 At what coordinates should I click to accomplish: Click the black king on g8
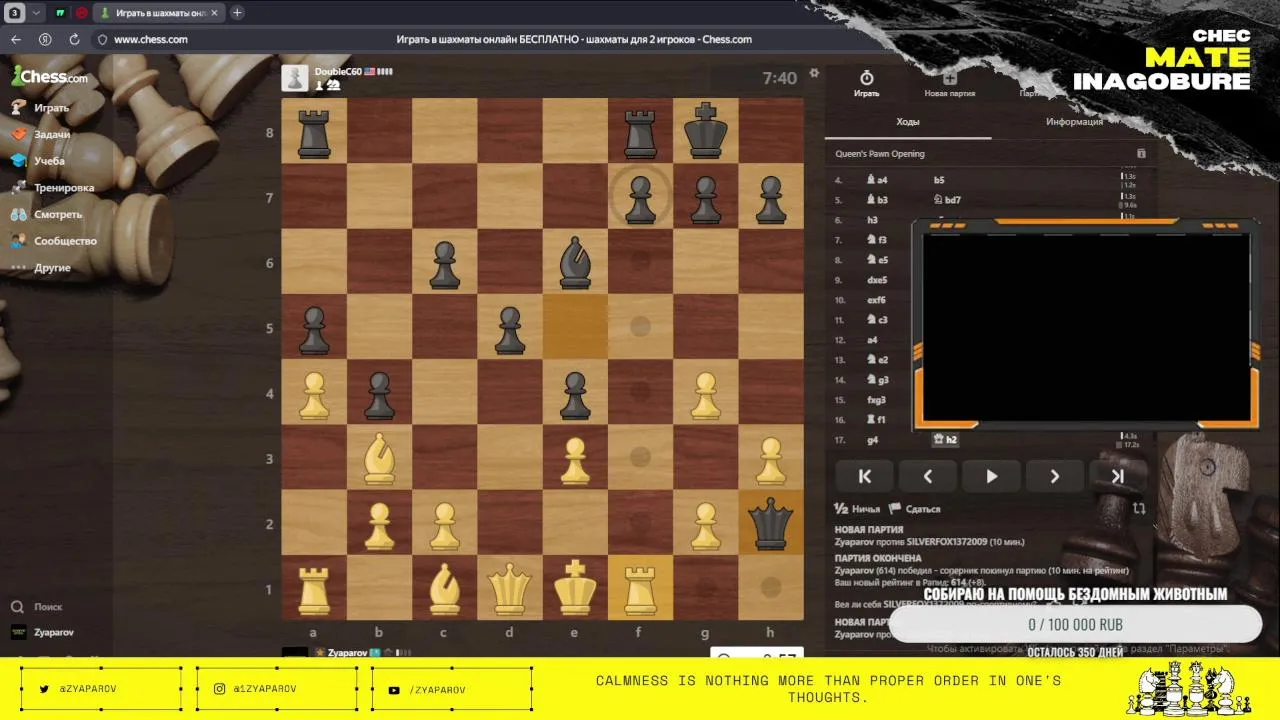pos(706,130)
